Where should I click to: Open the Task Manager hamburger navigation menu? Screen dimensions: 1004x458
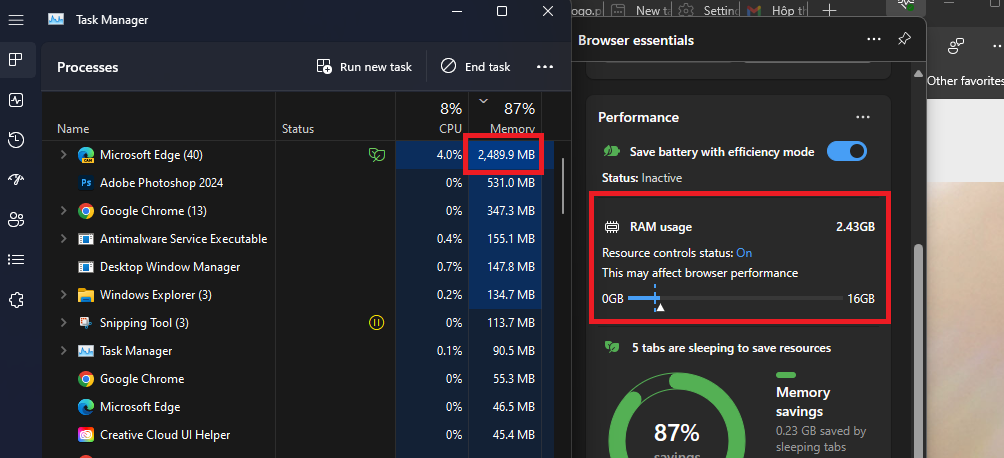pos(16,20)
